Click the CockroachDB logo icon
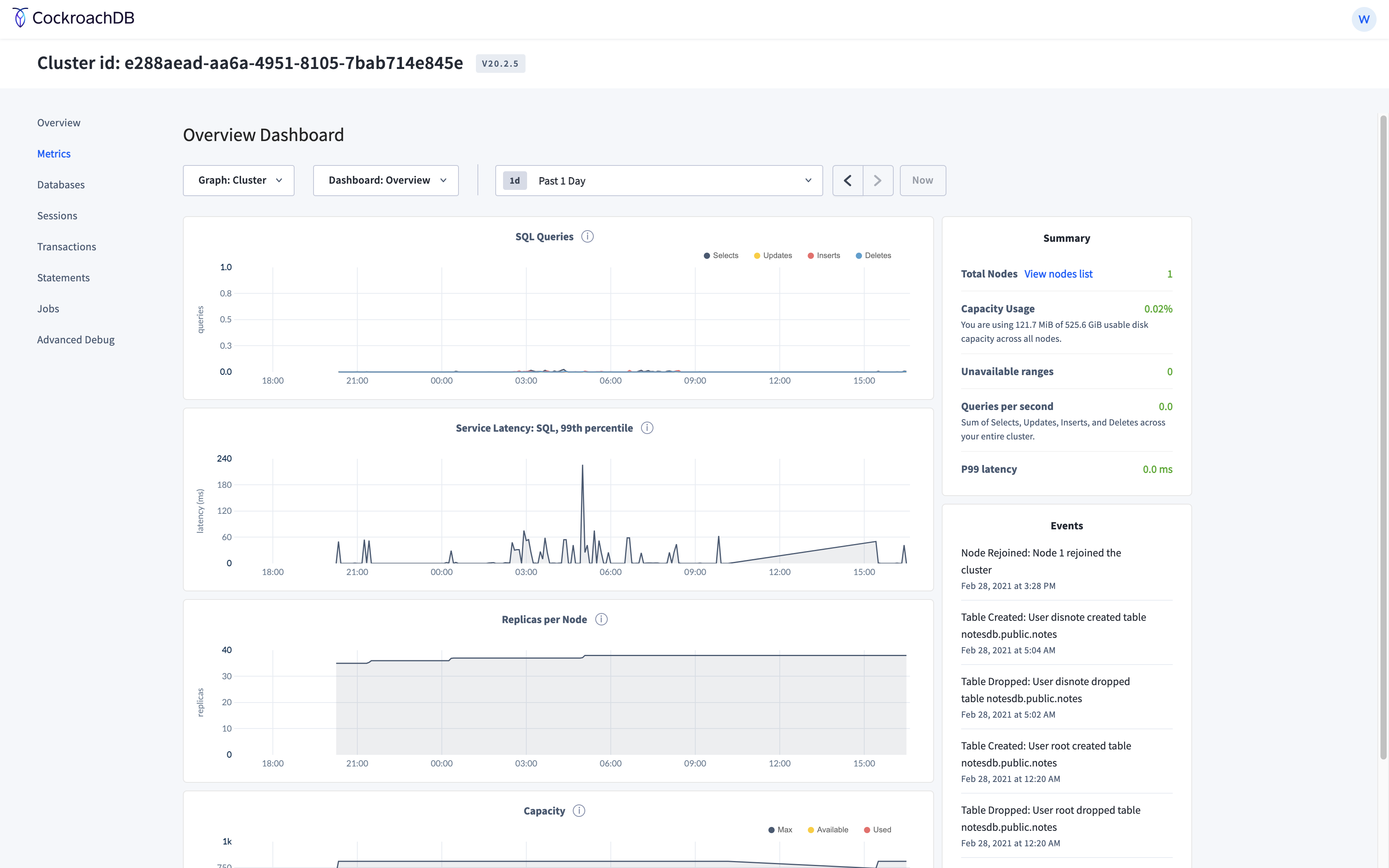The image size is (1389, 868). (x=20, y=18)
